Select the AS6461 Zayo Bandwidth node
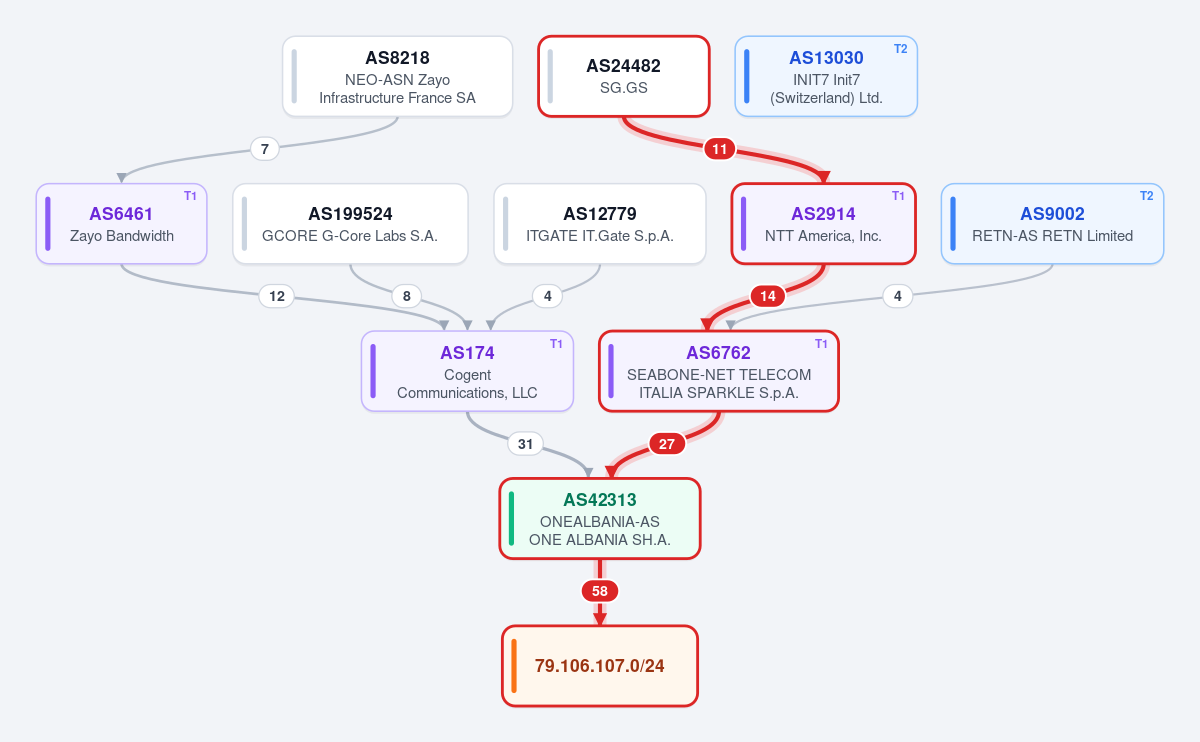This screenshot has height=742, width=1200. (x=121, y=224)
